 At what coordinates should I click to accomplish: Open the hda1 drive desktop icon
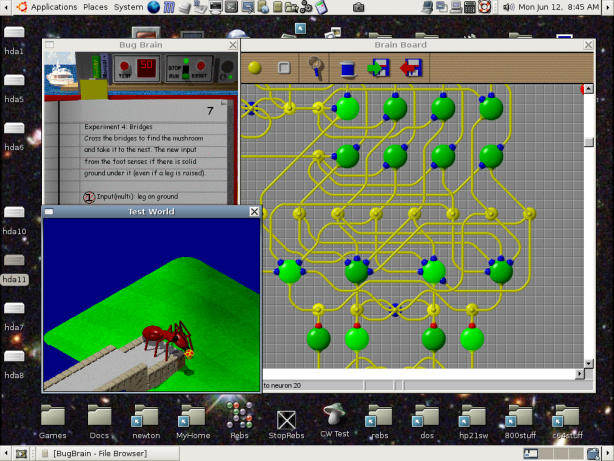[x=14, y=39]
